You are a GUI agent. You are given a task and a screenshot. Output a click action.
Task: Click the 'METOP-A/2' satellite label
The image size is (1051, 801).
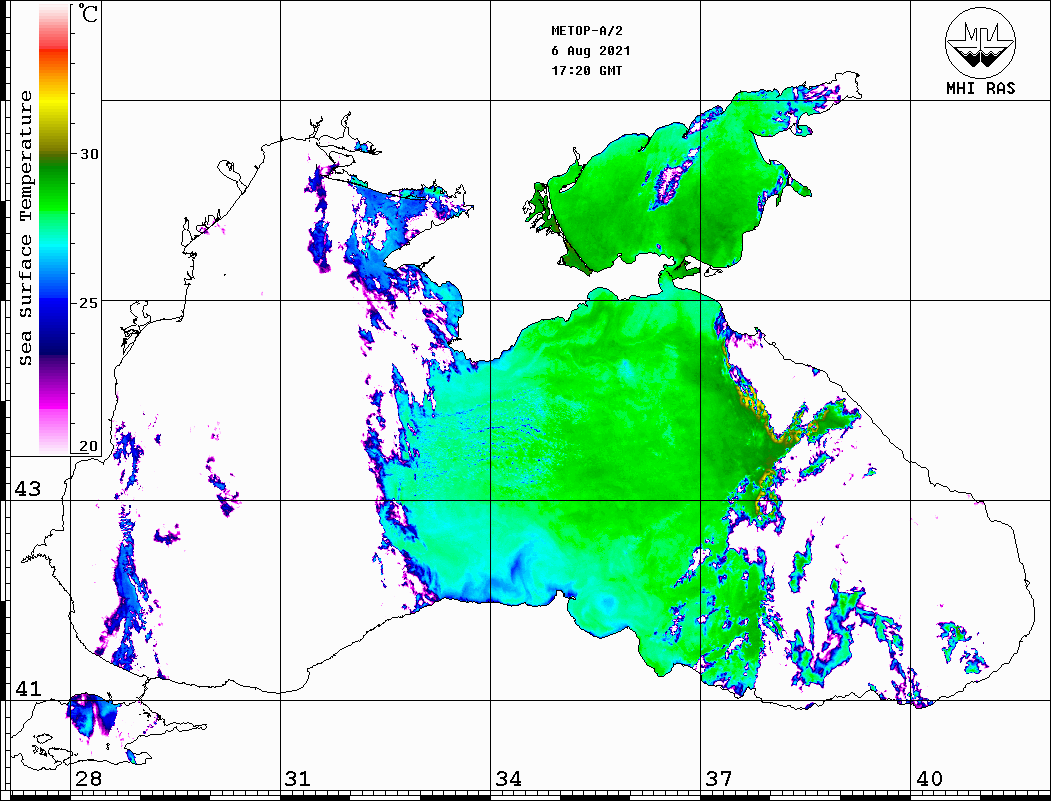click(x=587, y=31)
